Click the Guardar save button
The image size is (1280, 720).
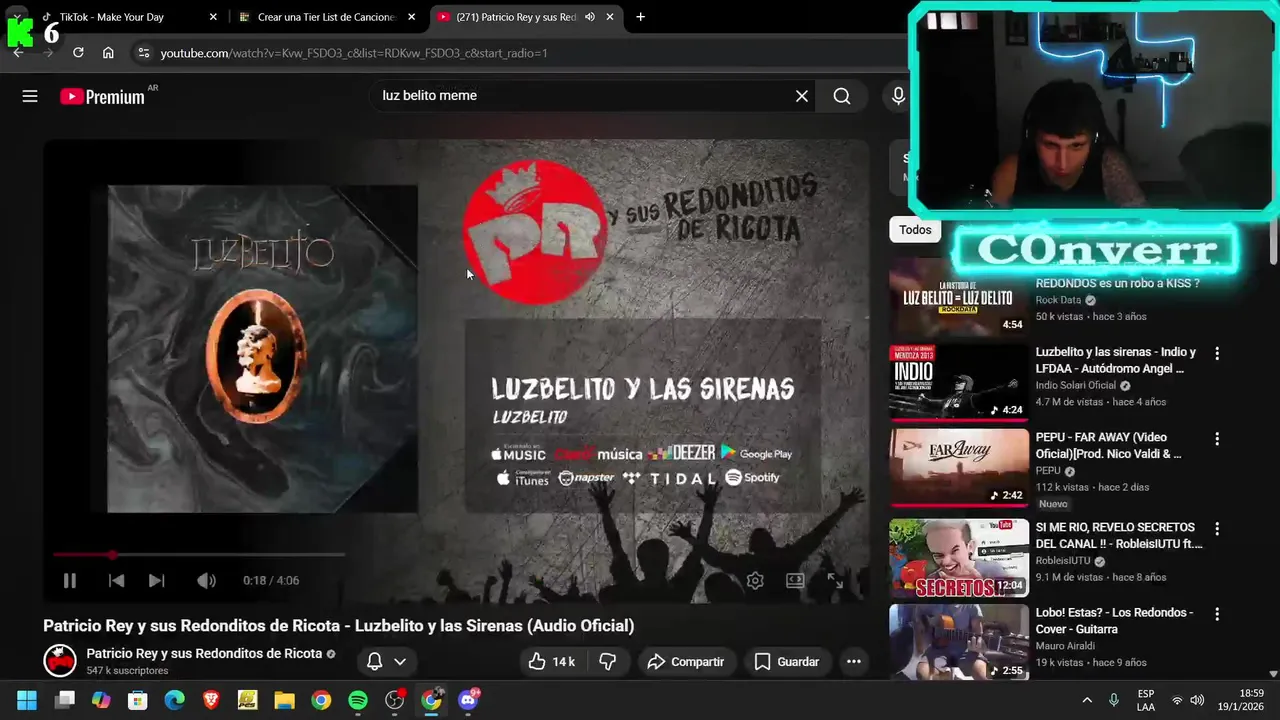(x=786, y=661)
